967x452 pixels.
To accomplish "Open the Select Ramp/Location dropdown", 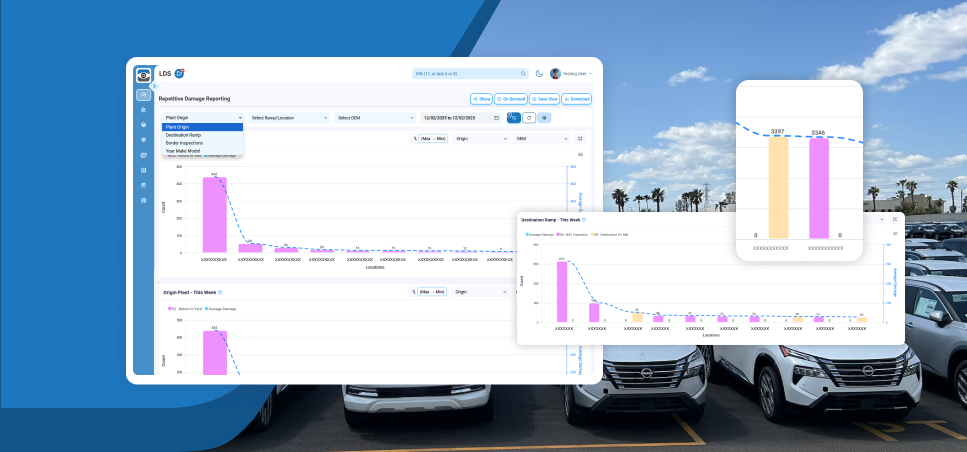I will pyautogui.click(x=290, y=117).
